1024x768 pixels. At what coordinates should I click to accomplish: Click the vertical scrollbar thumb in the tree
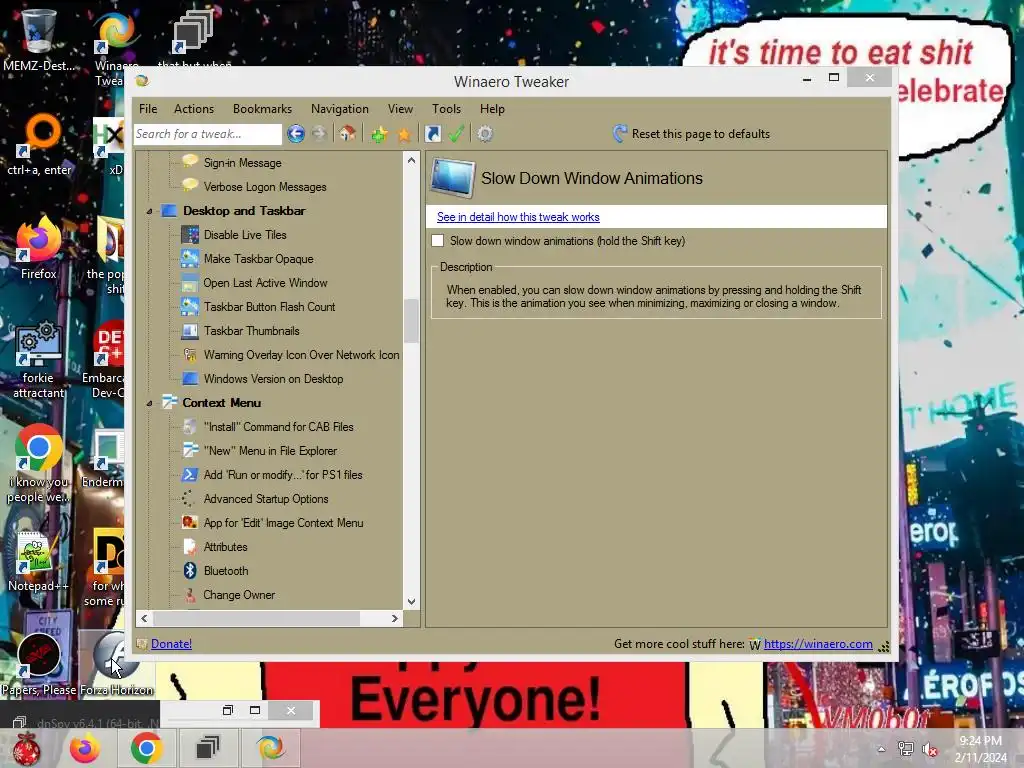coord(411,321)
